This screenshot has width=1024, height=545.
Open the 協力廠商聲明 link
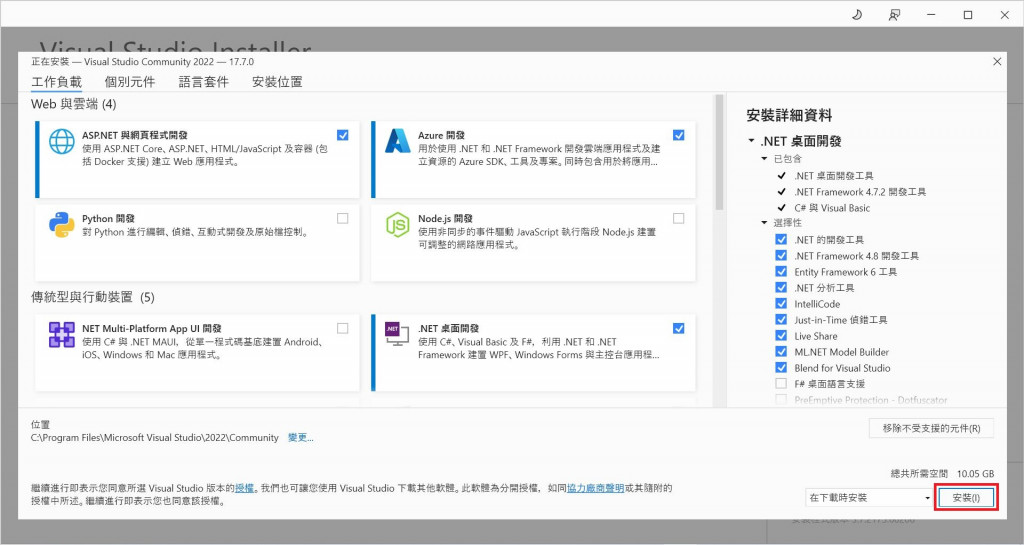point(595,488)
